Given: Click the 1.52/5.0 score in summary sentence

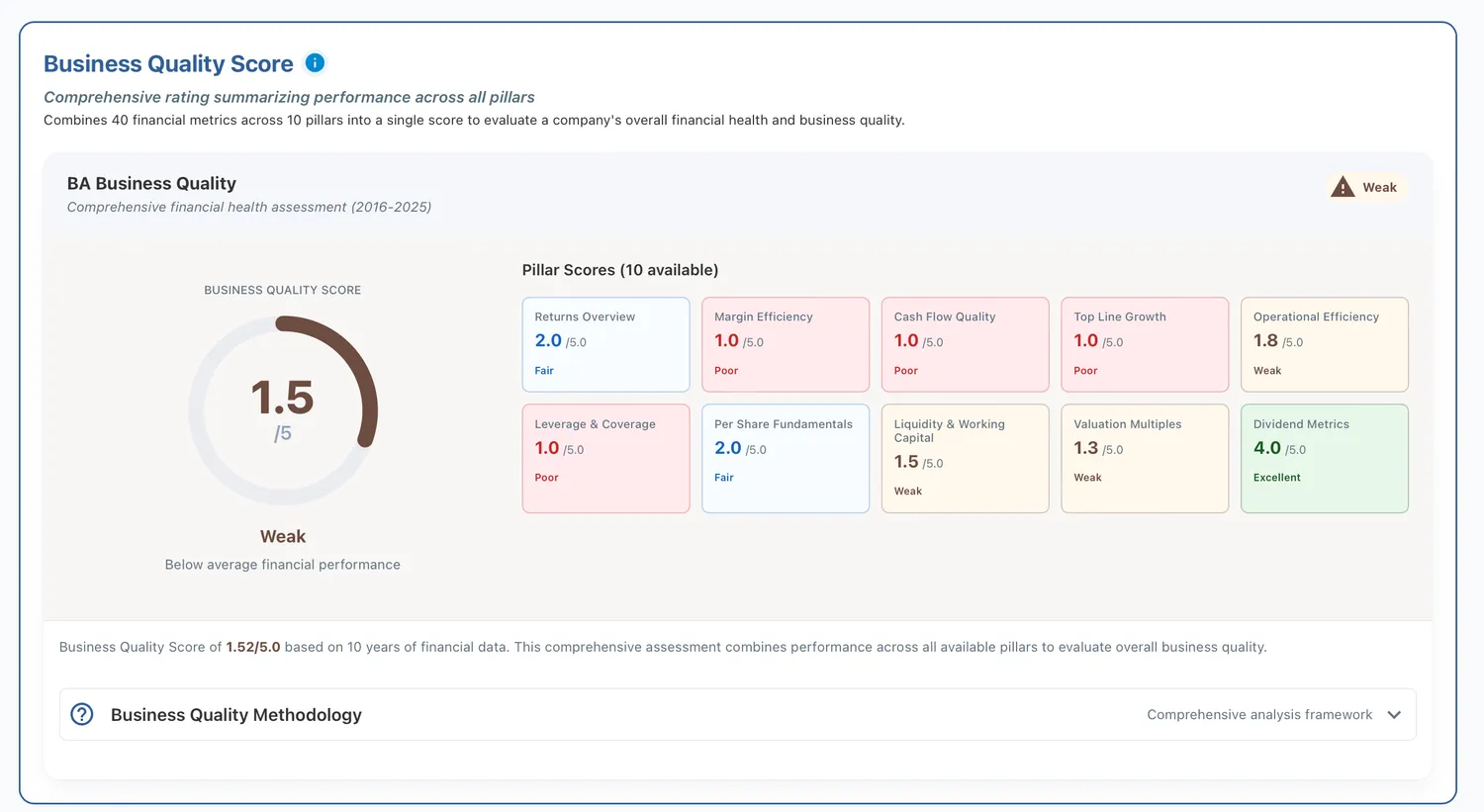Looking at the screenshot, I should [x=253, y=647].
